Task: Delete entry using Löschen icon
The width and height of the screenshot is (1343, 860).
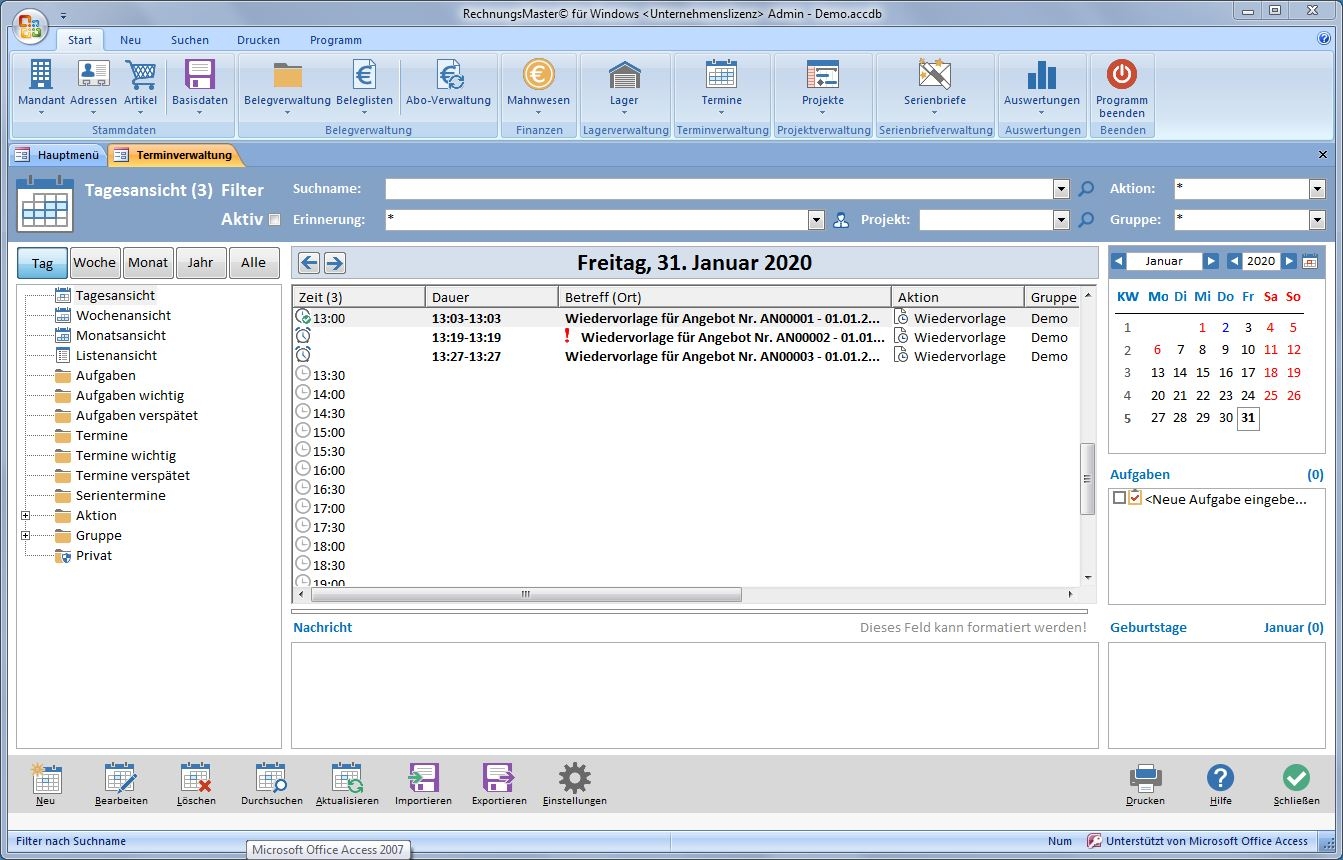Action: click(x=196, y=779)
